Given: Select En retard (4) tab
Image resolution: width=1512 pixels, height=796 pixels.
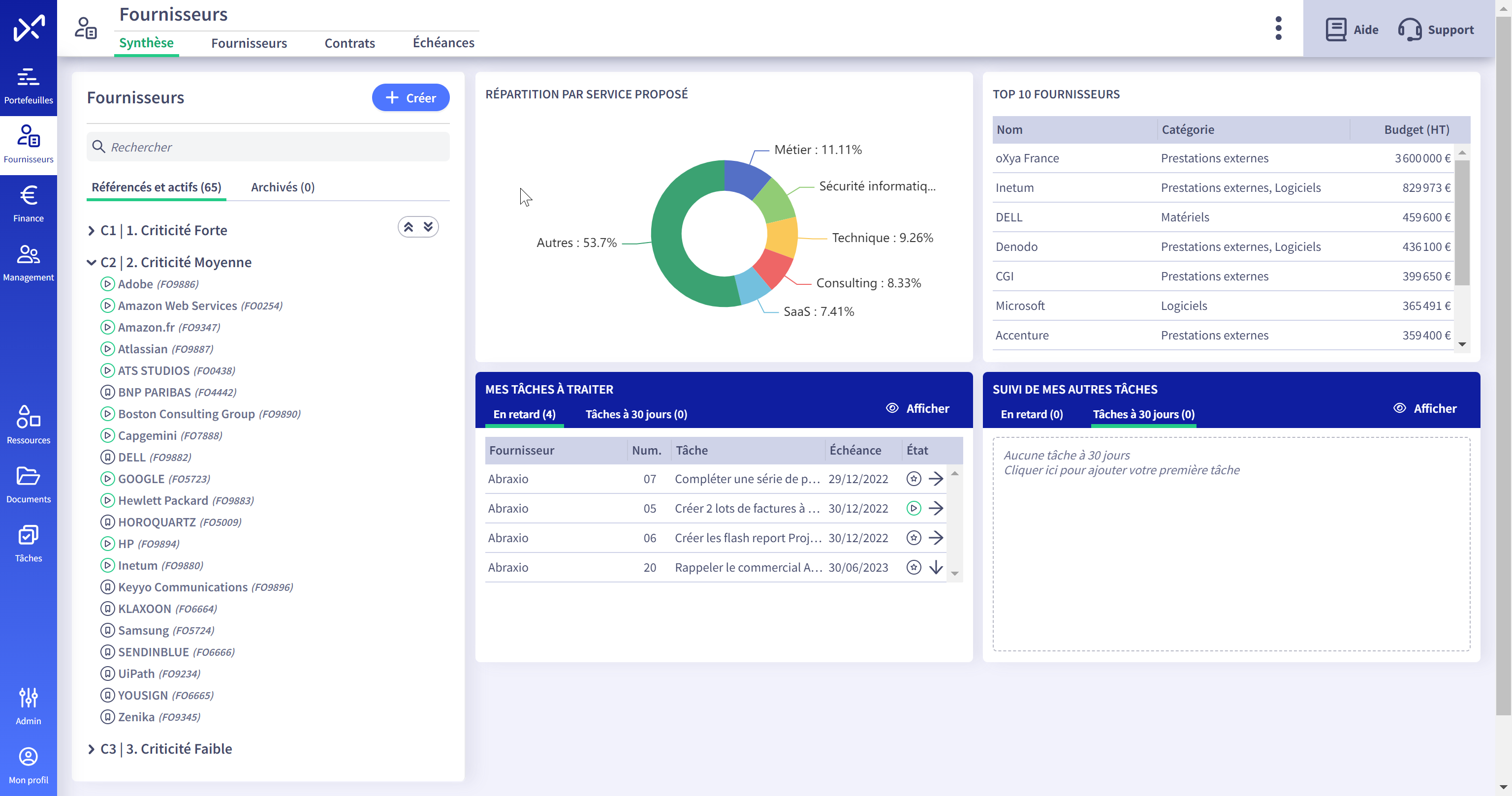Looking at the screenshot, I should 524,414.
